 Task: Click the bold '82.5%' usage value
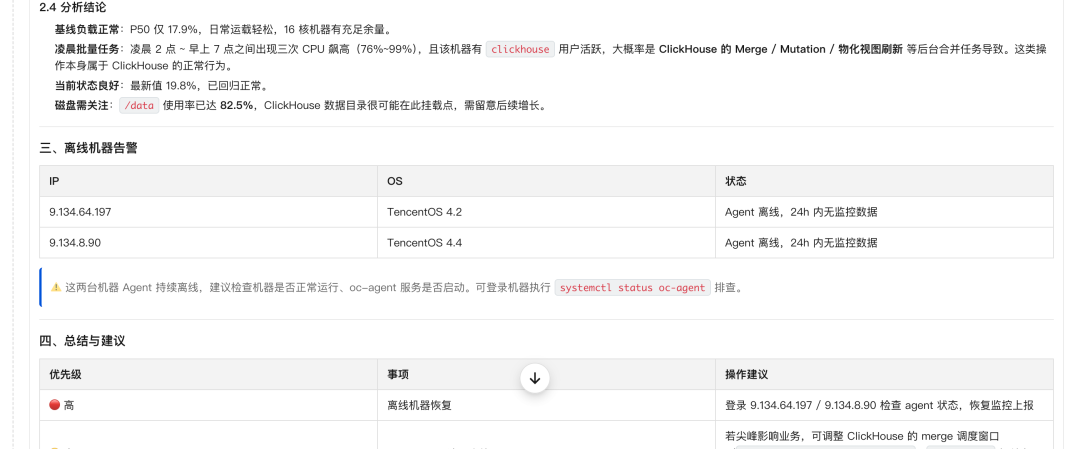click(x=236, y=106)
